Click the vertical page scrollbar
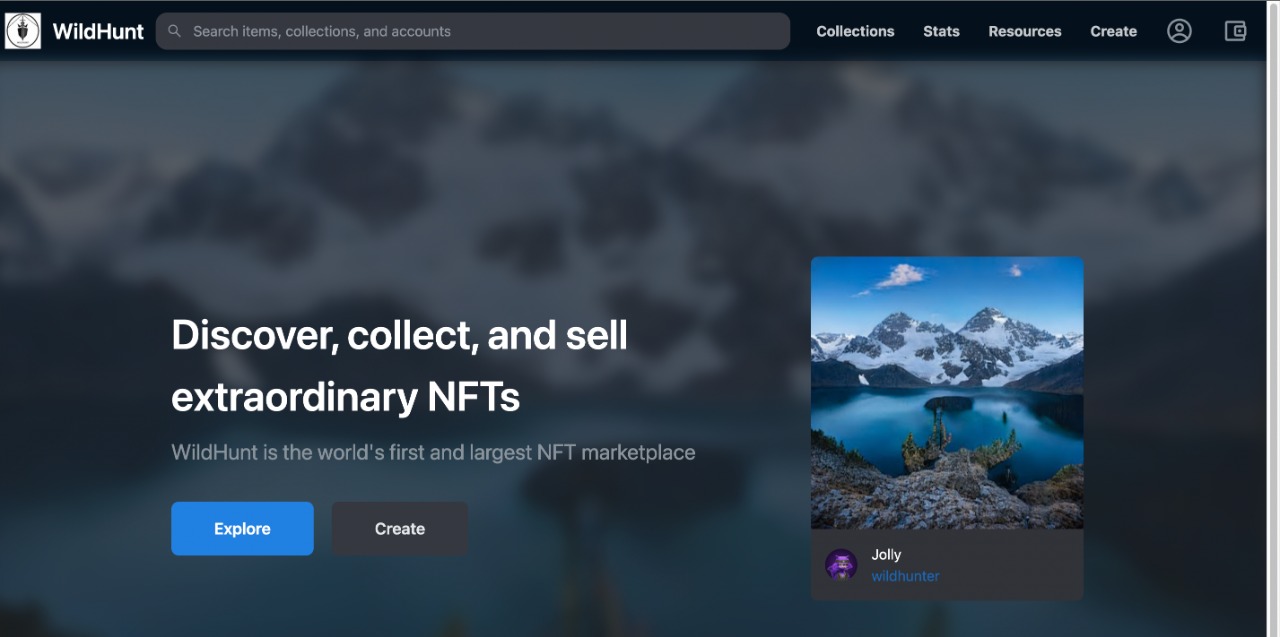Viewport: 1280px width, 637px height. (x=1273, y=318)
